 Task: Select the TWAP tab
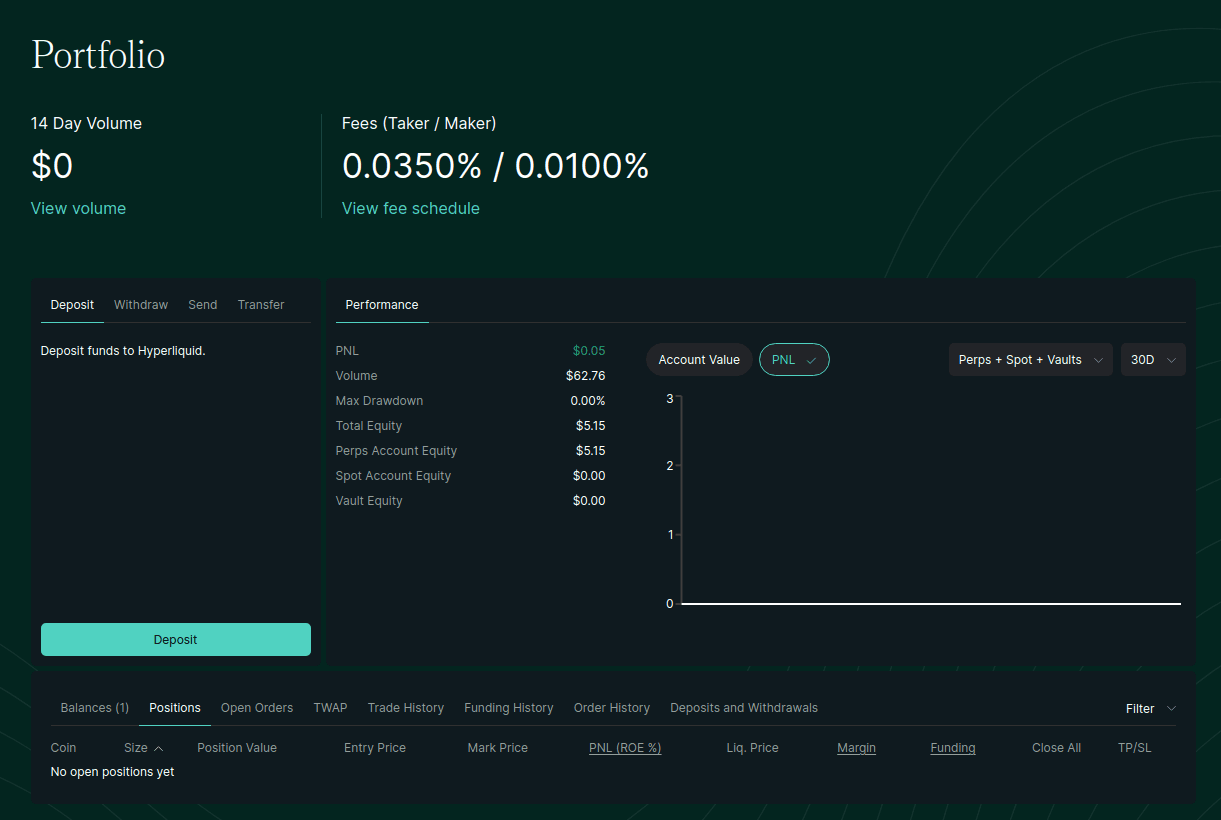point(330,708)
